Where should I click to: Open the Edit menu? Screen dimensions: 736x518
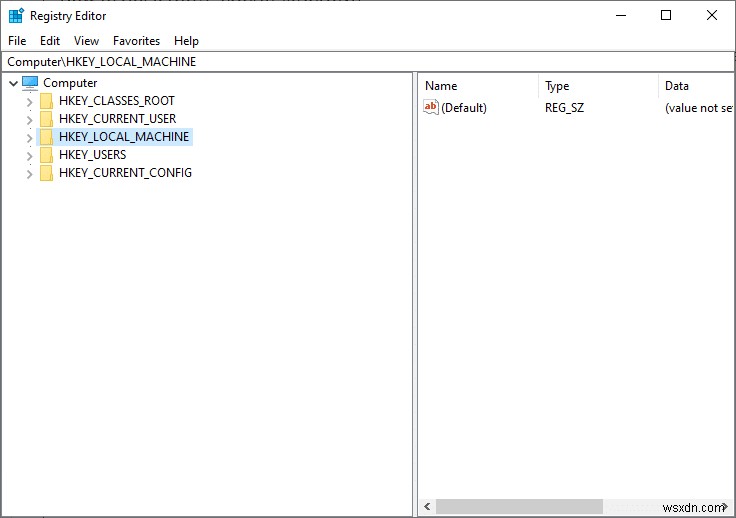[50, 41]
